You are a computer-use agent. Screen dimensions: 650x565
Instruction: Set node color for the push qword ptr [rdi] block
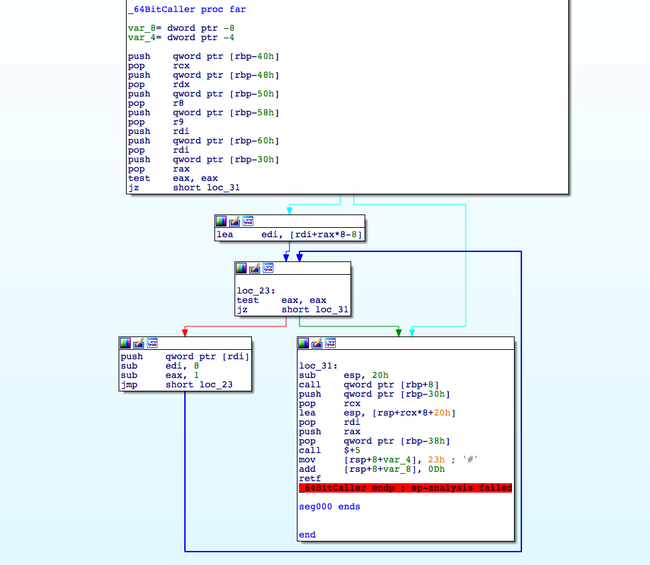coord(126,343)
